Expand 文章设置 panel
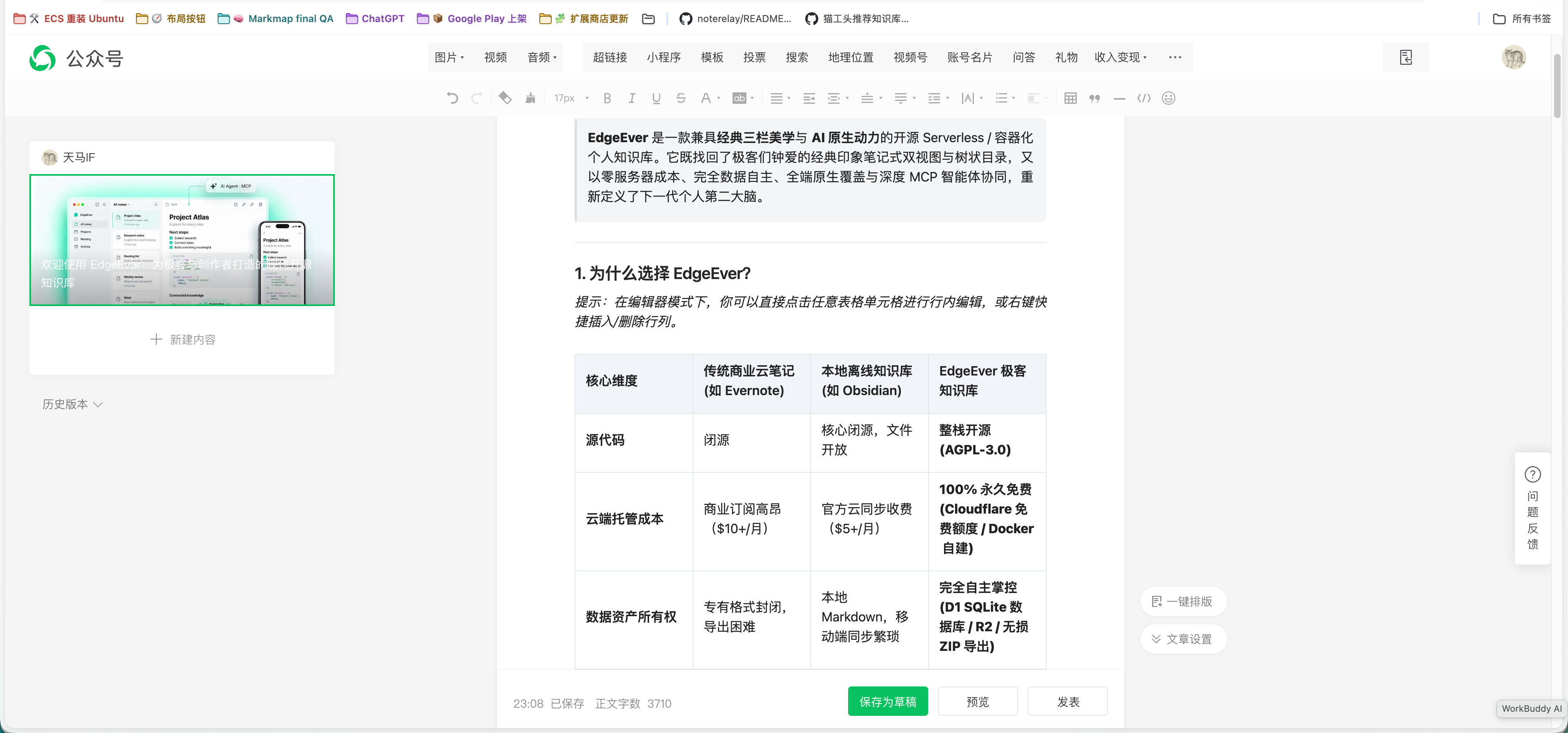The image size is (1568, 733). [1183, 639]
